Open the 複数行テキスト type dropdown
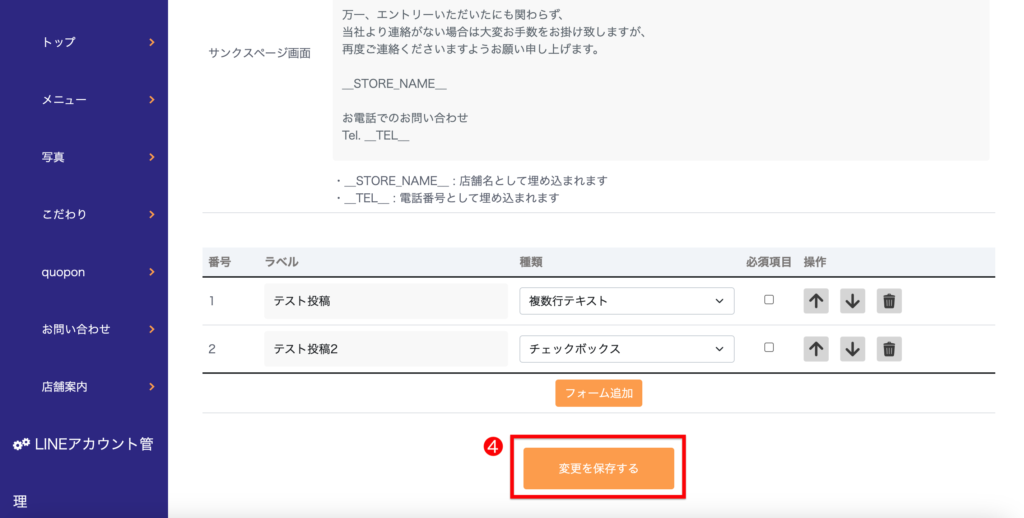The height and width of the screenshot is (518, 1024). (626, 301)
